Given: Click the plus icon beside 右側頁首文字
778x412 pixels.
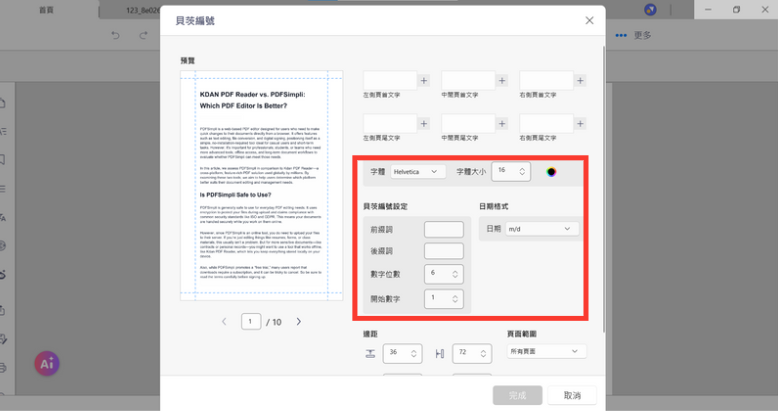Looking at the screenshot, I should point(581,81).
